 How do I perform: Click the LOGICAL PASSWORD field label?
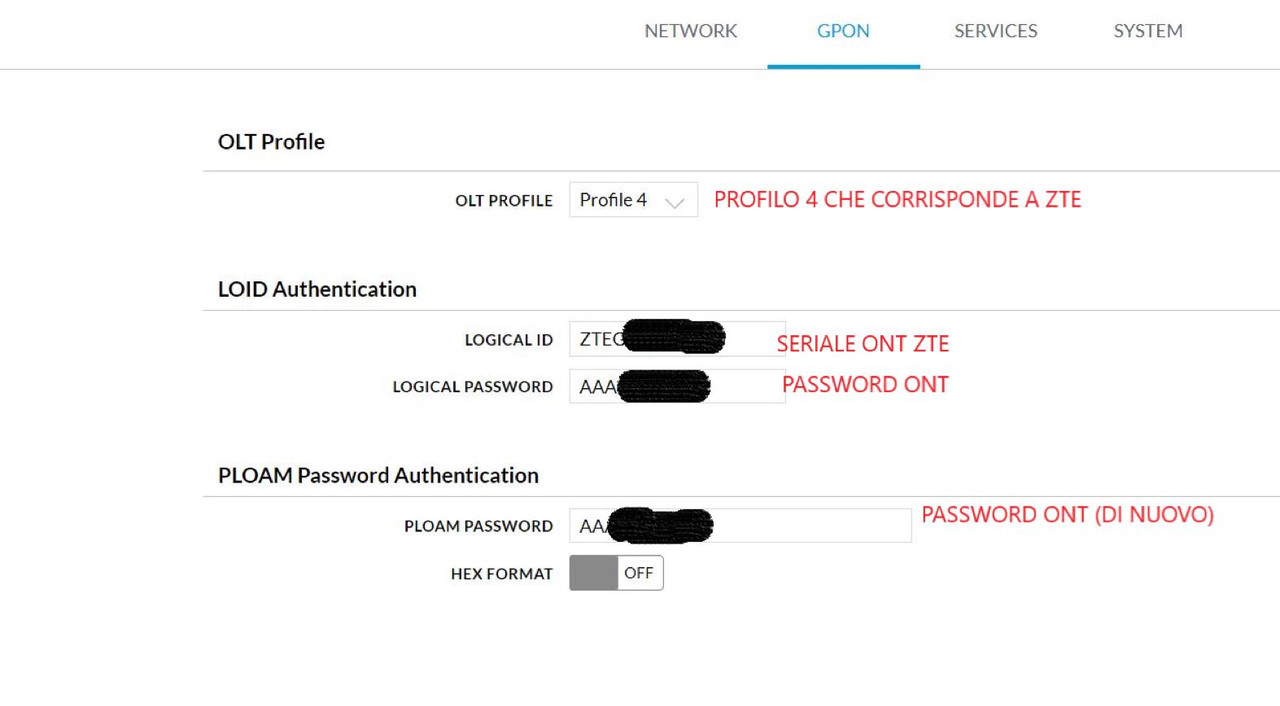pos(472,387)
